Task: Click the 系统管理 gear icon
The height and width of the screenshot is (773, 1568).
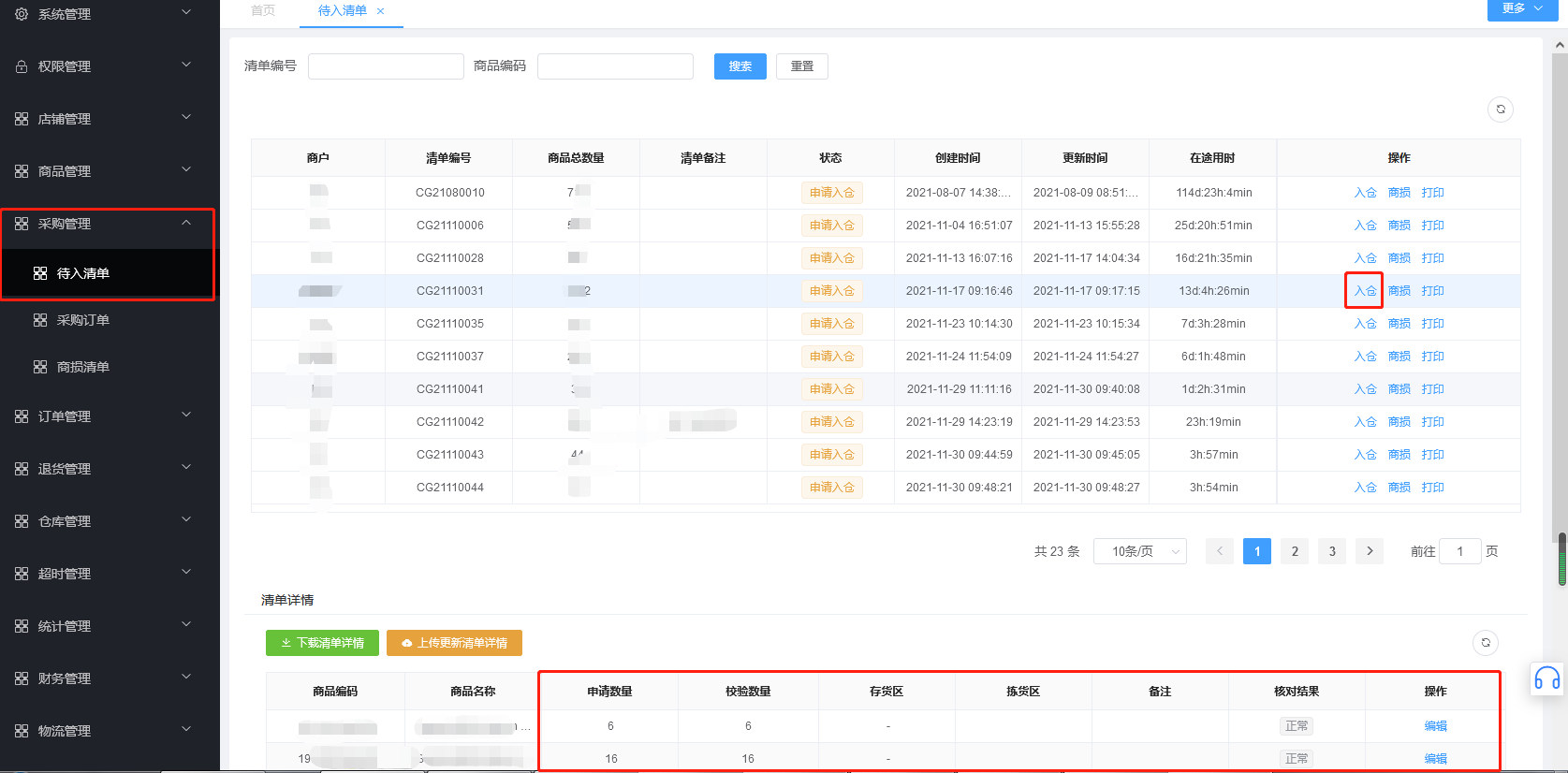Action: point(22,14)
